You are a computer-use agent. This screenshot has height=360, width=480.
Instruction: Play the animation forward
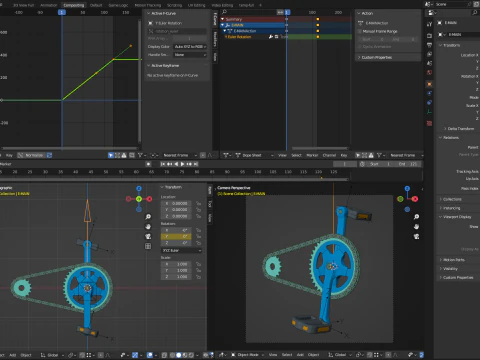pyautogui.click(x=182, y=164)
